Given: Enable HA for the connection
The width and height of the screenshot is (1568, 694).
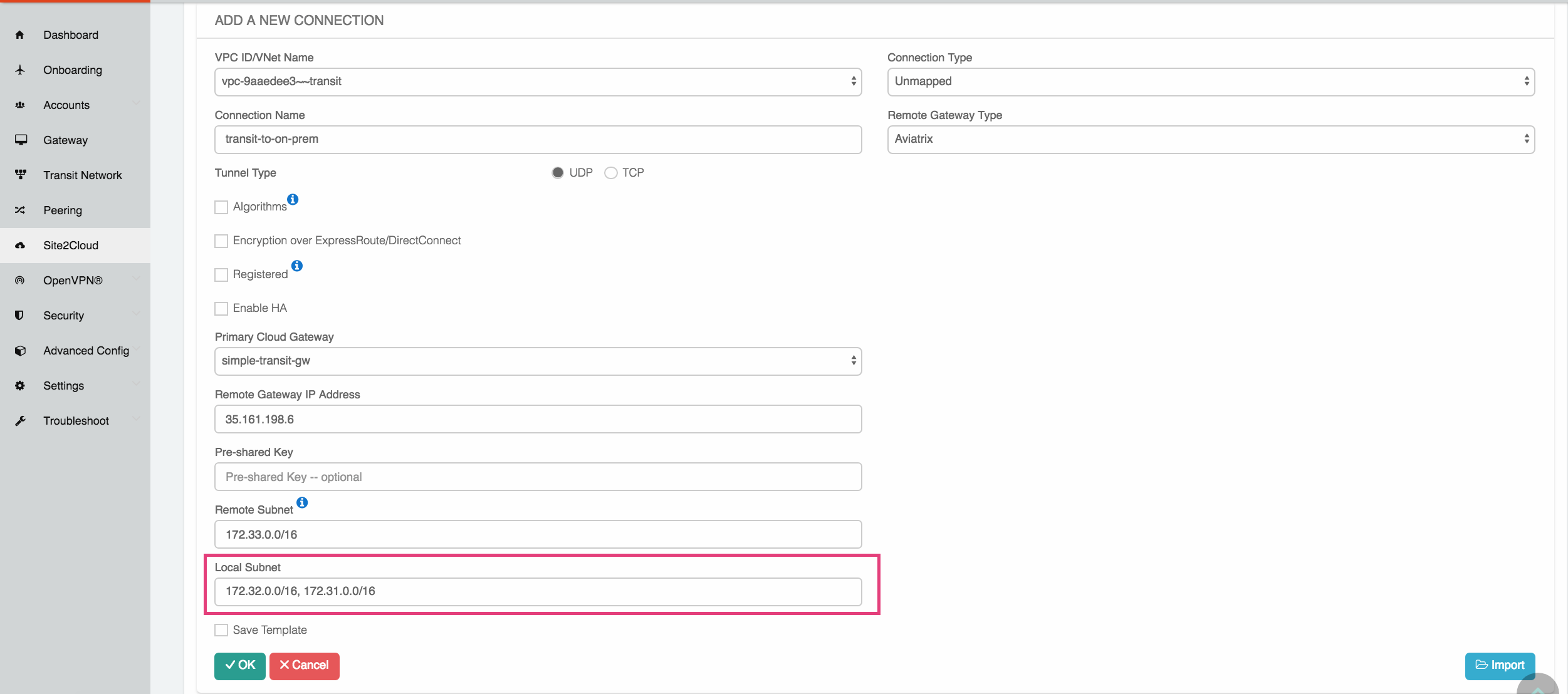Looking at the screenshot, I should 221,308.
